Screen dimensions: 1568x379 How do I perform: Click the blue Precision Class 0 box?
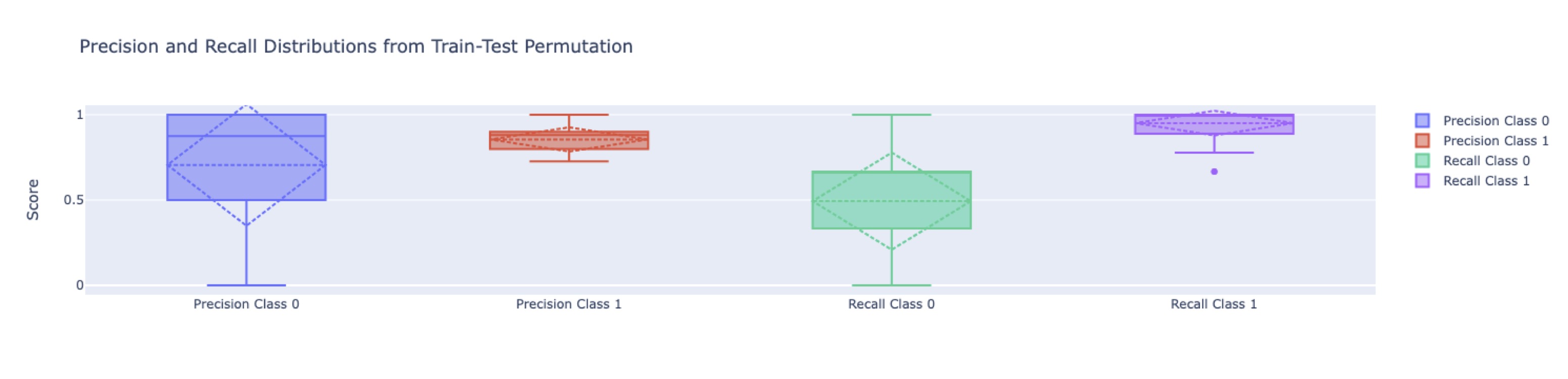pyautogui.click(x=247, y=157)
